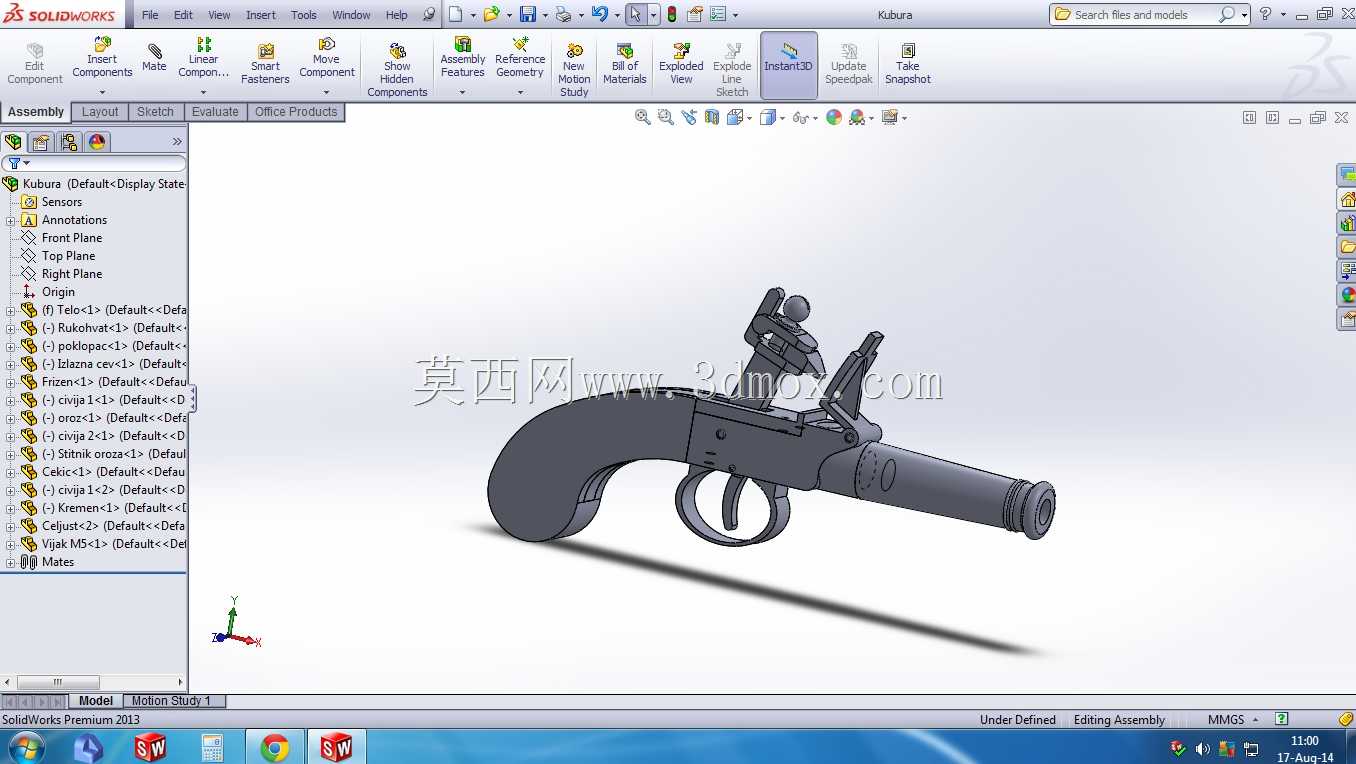Open PropertyManager tab icon
The width and height of the screenshot is (1356, 764).
[41, 142]
